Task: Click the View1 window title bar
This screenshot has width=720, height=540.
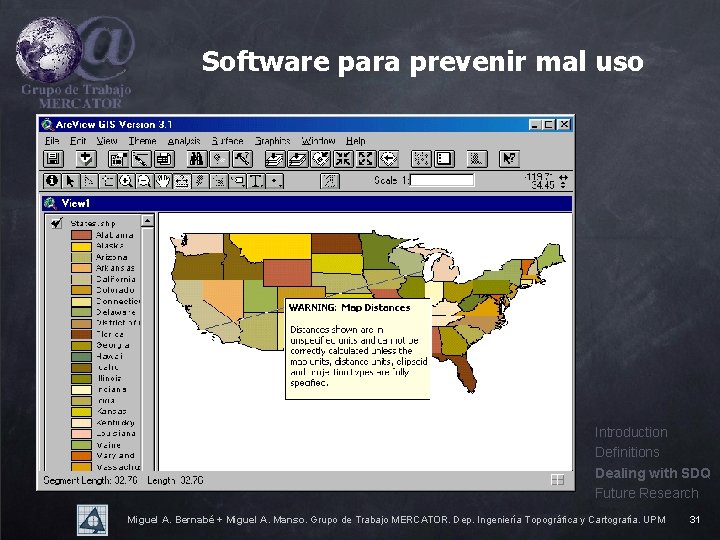Action: [307, 203]
